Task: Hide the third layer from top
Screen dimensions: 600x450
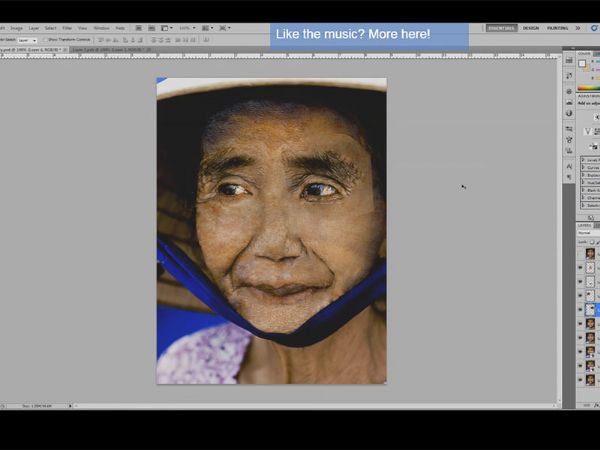Action: [x=580, y=281]
